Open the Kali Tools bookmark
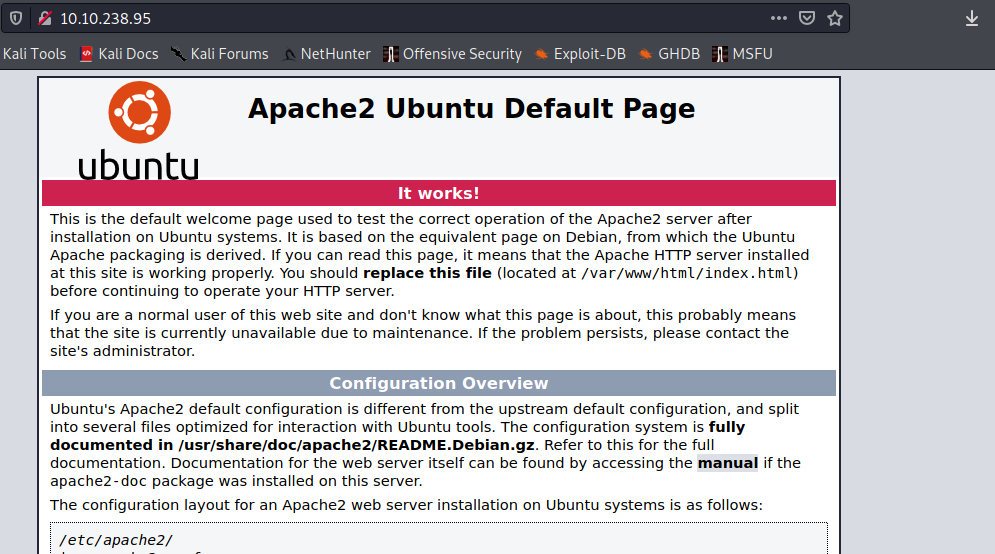Viewport: 995px width, 554px height. (34, 54)
